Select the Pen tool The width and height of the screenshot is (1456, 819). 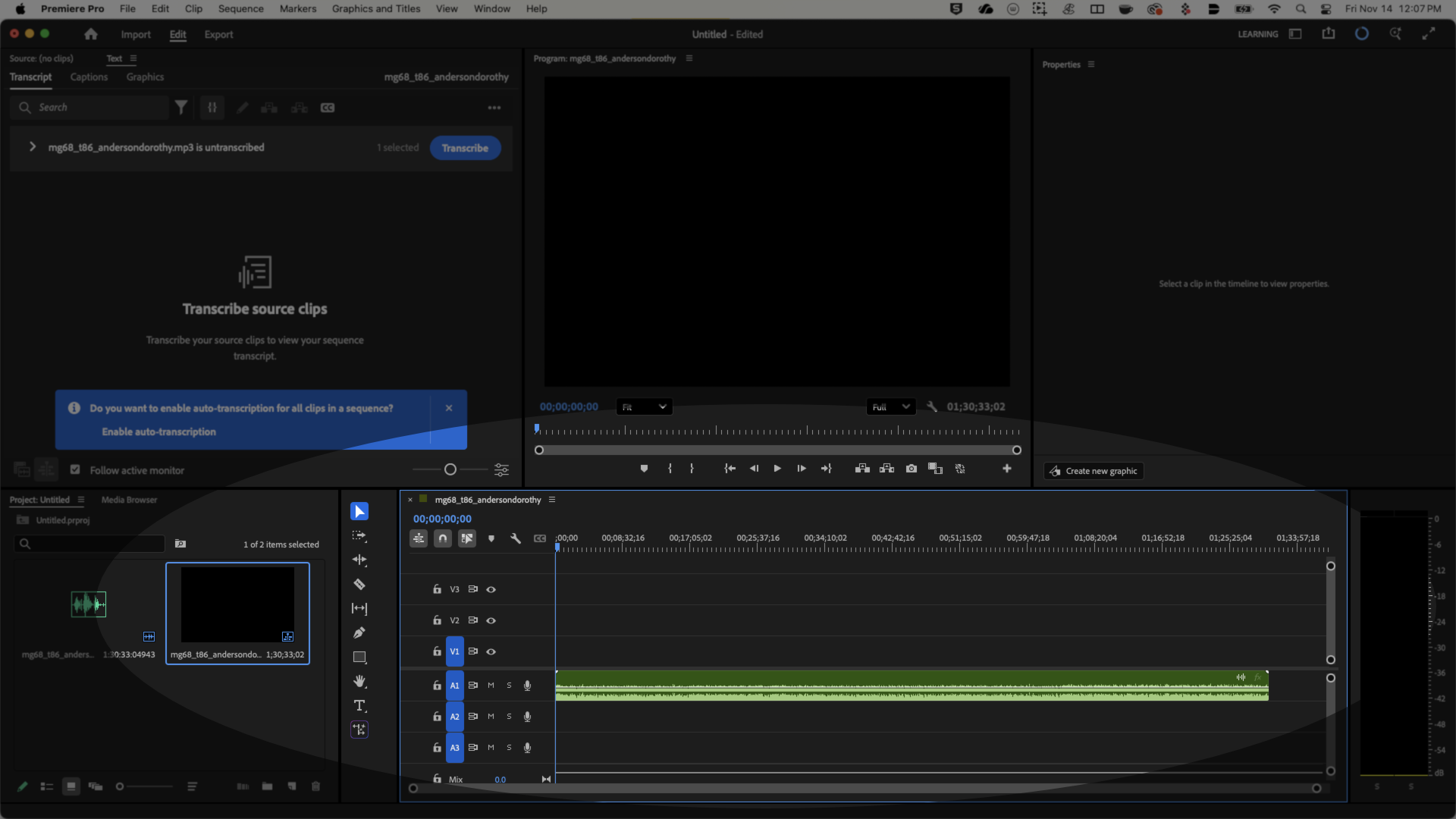359,633
